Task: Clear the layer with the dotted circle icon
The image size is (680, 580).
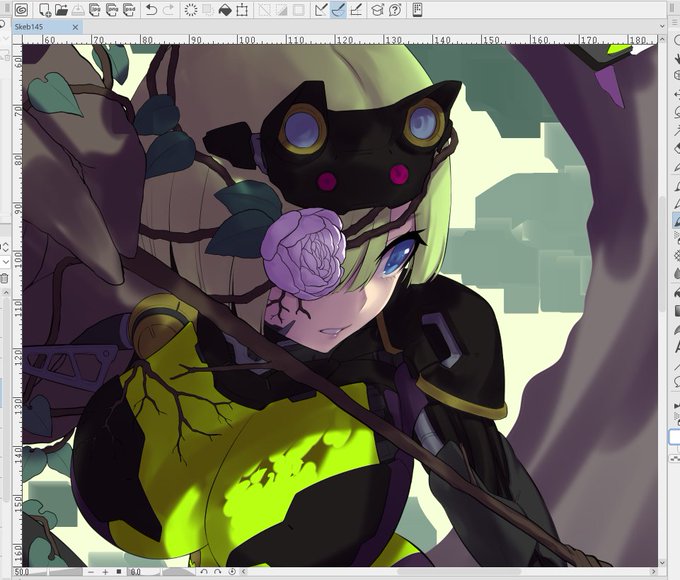Action: (x=191, y=10)
